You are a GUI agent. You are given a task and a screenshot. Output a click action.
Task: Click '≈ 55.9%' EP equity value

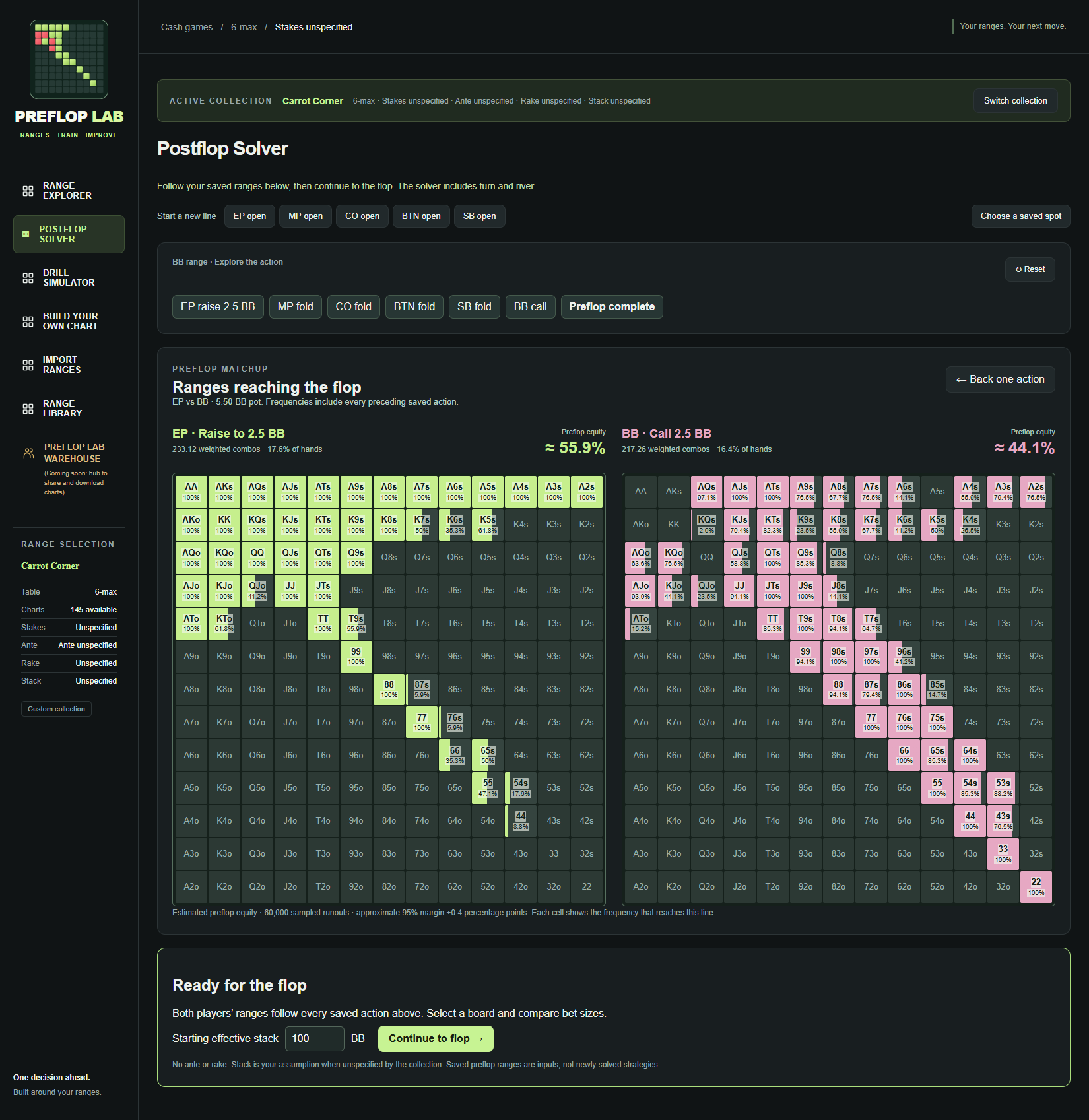[575, 448]
